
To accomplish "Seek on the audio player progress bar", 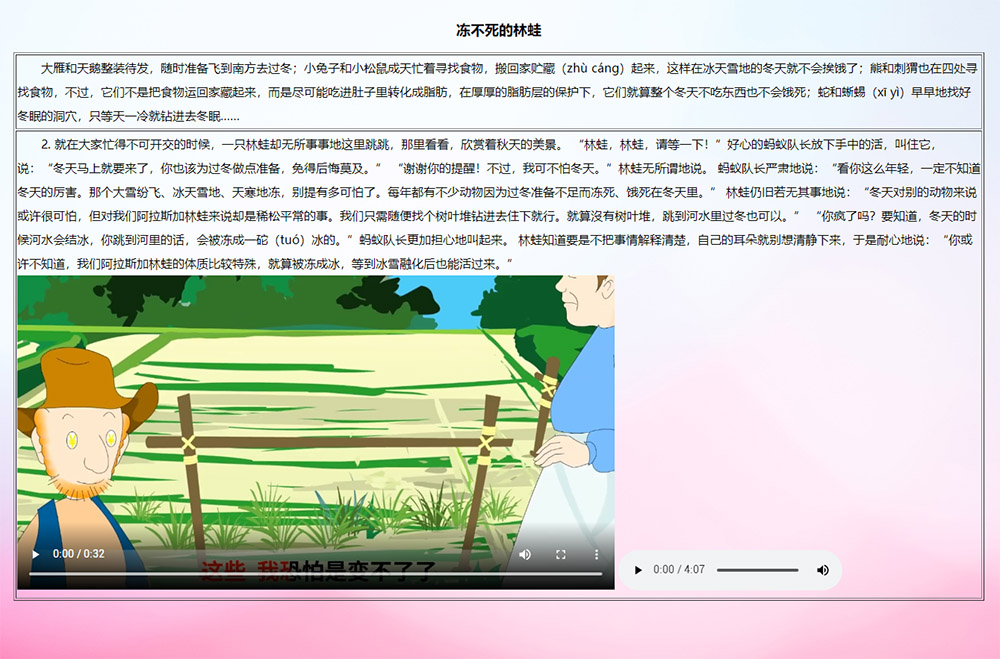I will (x=758, y=570).
